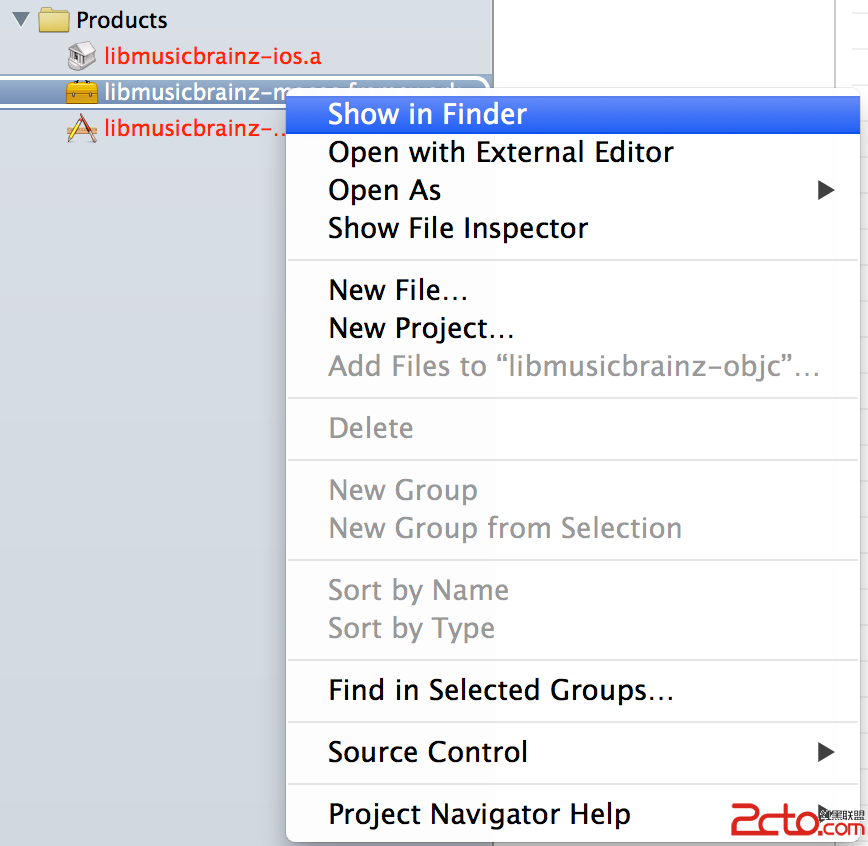Click the Delete menu entry

click(x=370, y=428)
